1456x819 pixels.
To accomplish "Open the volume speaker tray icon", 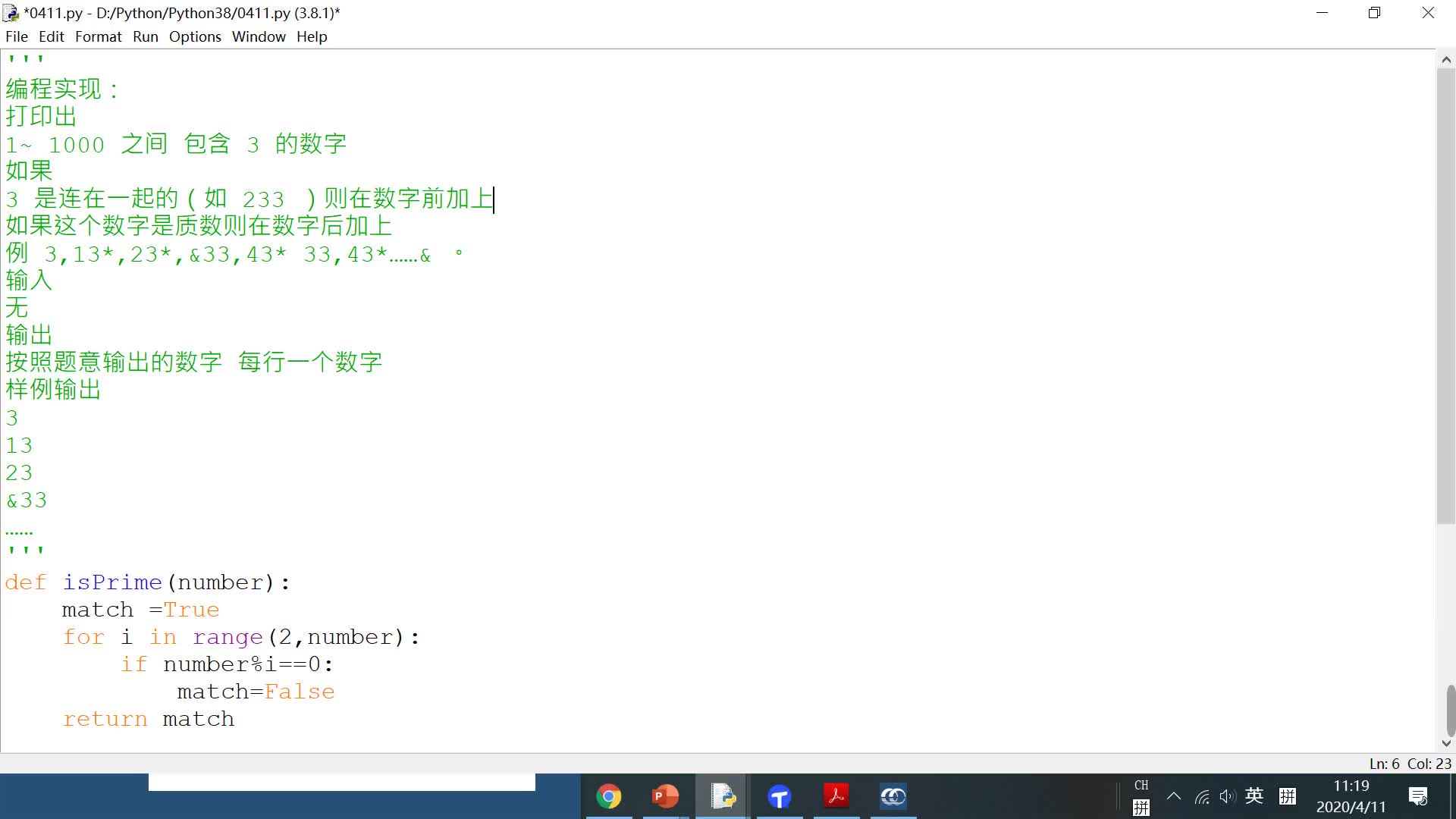I will click(x=1228, y=796).
